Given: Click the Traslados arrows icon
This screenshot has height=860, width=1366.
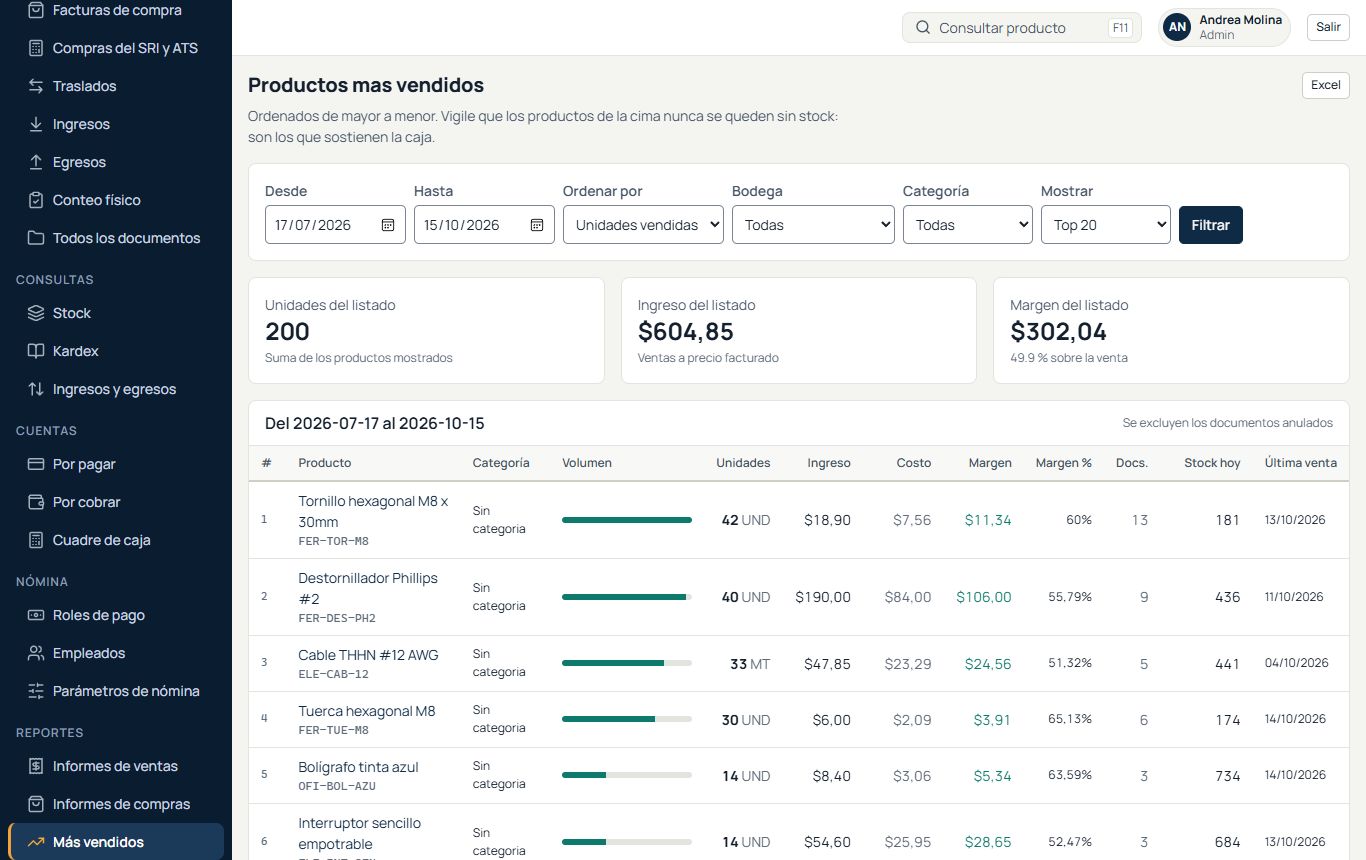Looking at the screenshot, I should (36, 86).
